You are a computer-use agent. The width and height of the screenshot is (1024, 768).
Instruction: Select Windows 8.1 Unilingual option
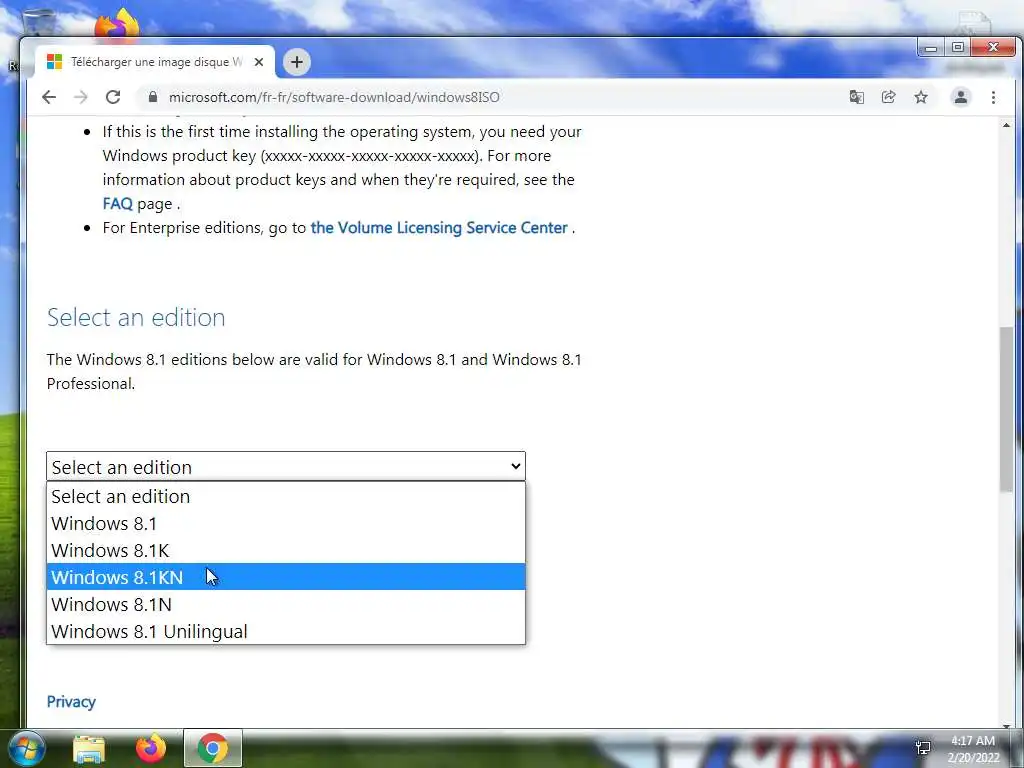(285, 632)
